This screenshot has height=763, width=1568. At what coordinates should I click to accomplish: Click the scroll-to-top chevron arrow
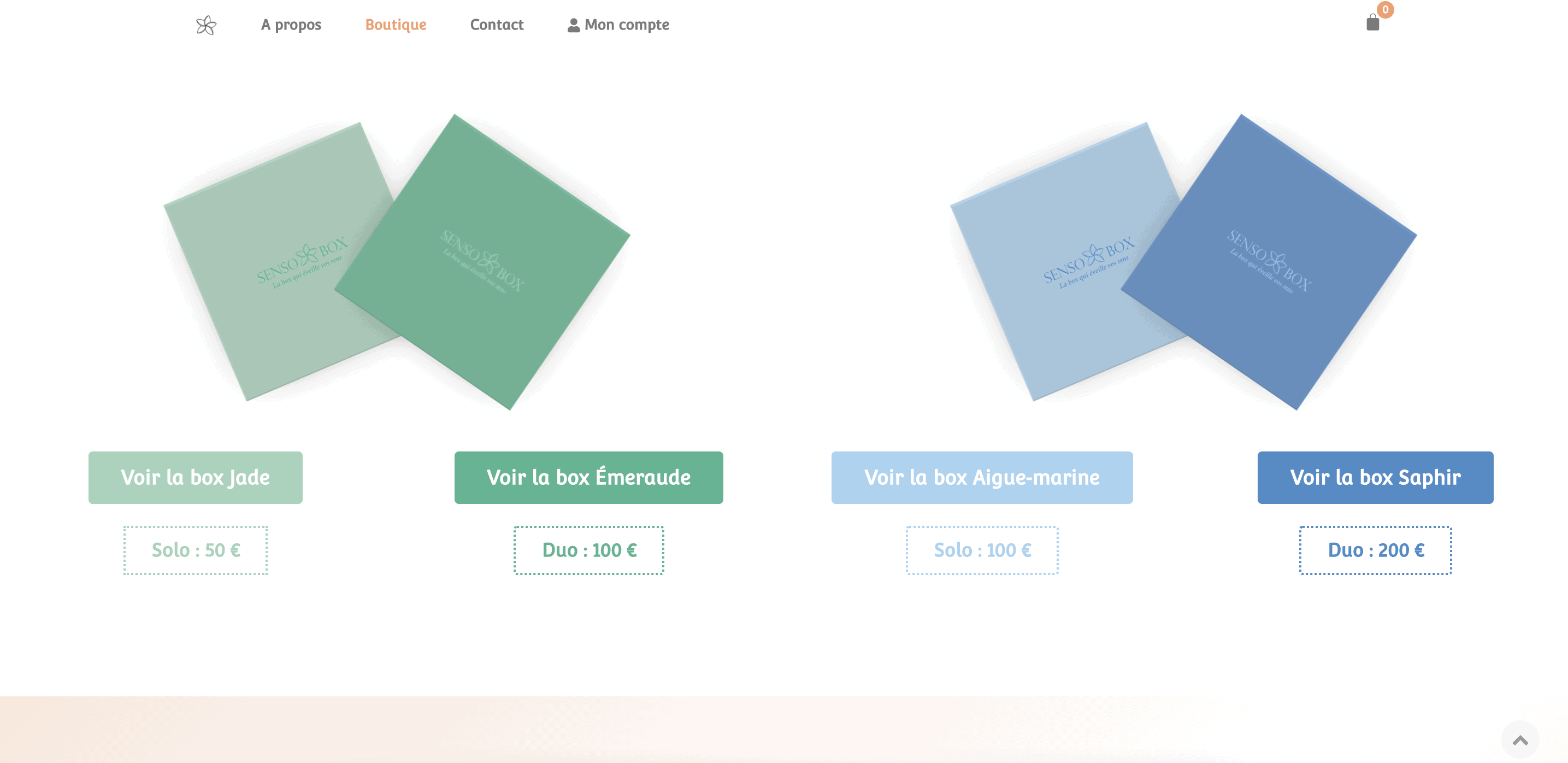1520,740
